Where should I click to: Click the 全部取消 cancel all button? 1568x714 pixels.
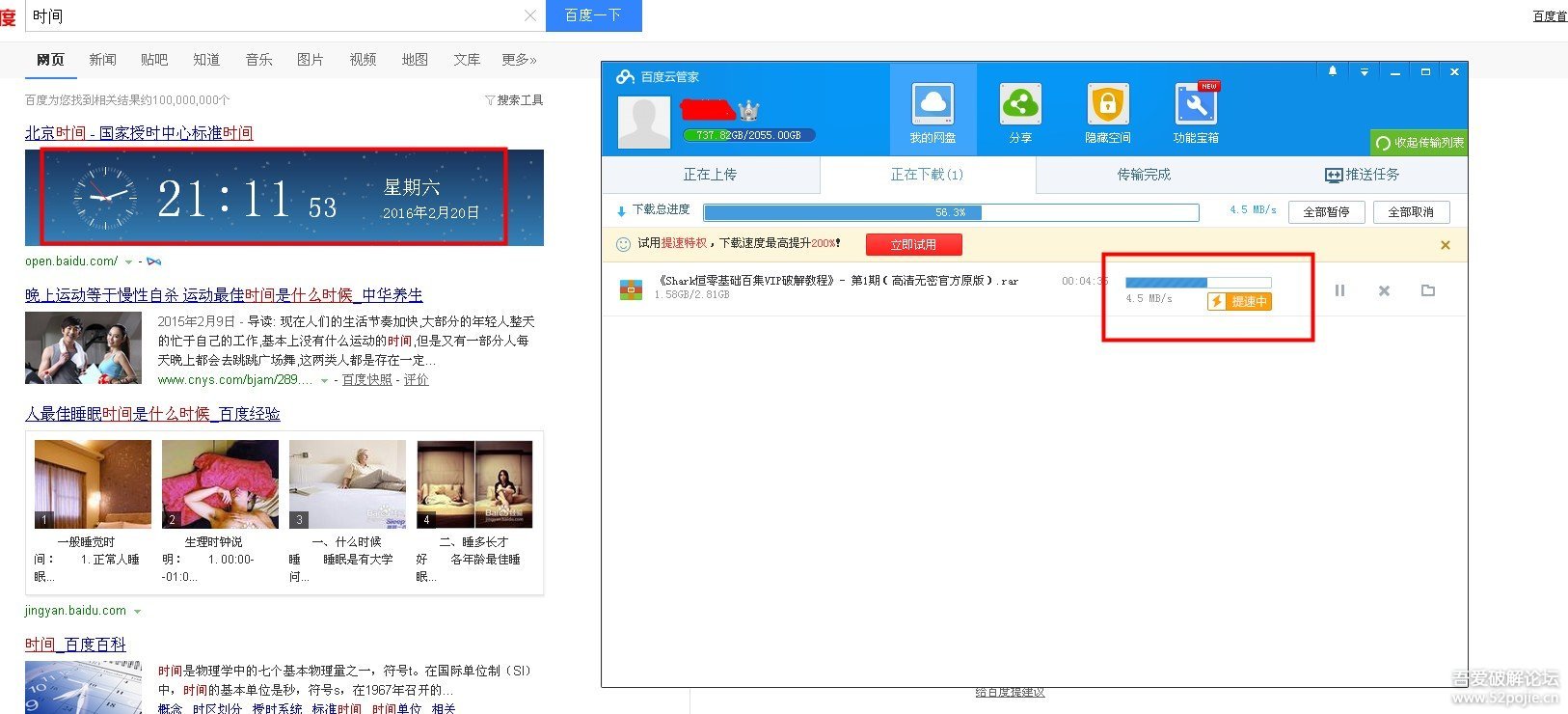pos(1411,212)
